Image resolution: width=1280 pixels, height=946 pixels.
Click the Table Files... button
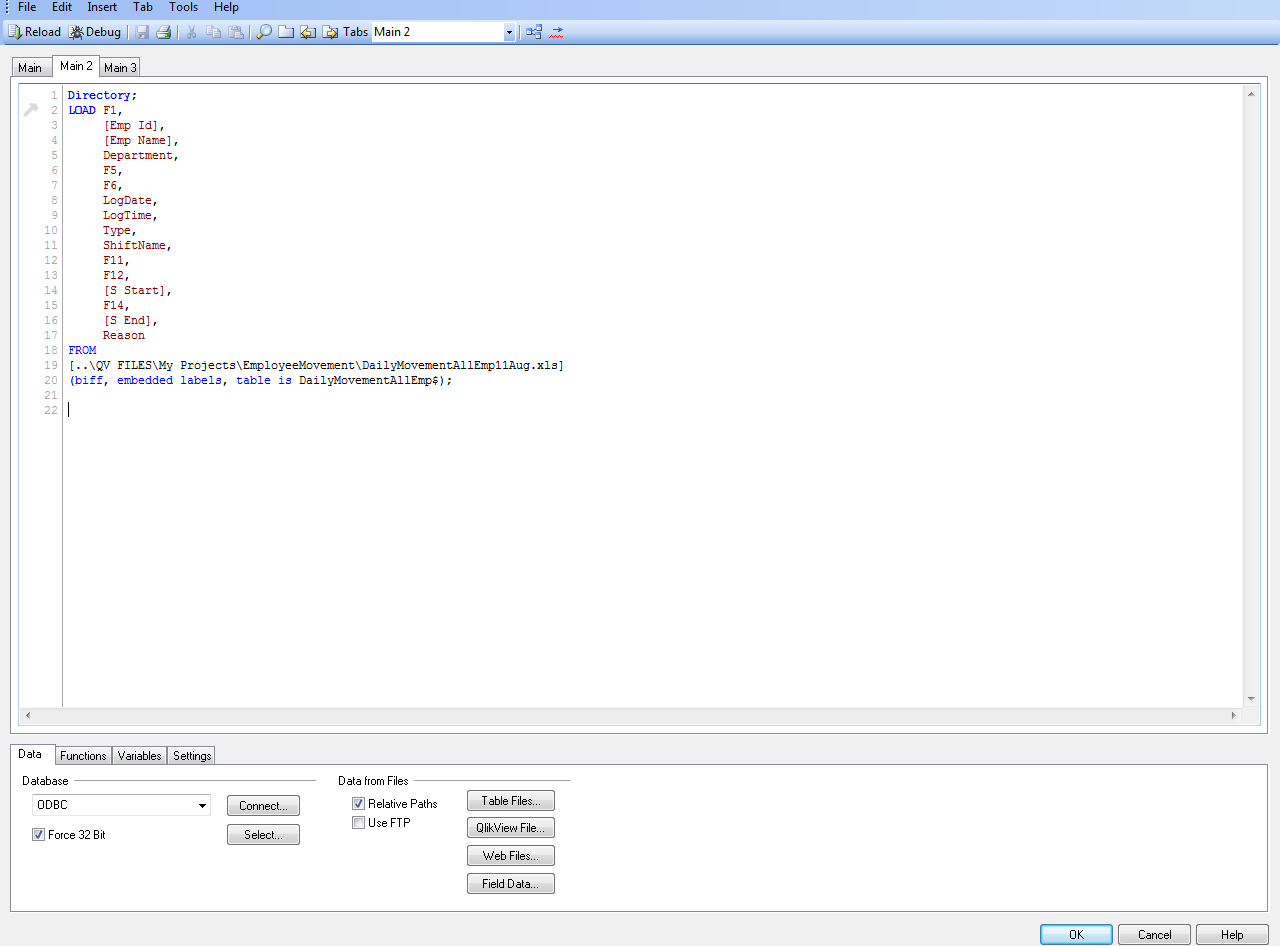pyautogui.click(x=511, y=801)
